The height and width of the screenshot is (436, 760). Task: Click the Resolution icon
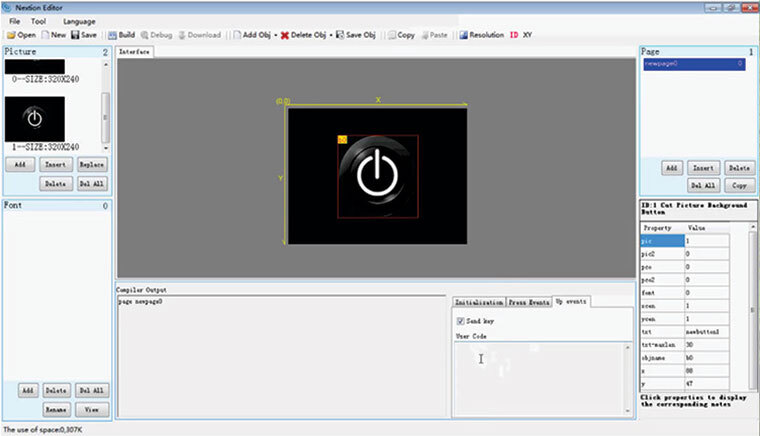(464, 35)
